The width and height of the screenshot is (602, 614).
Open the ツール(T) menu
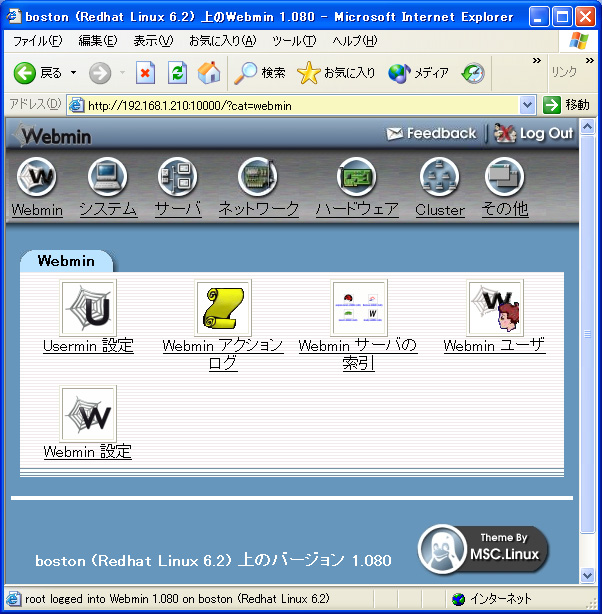pos(294,41)
